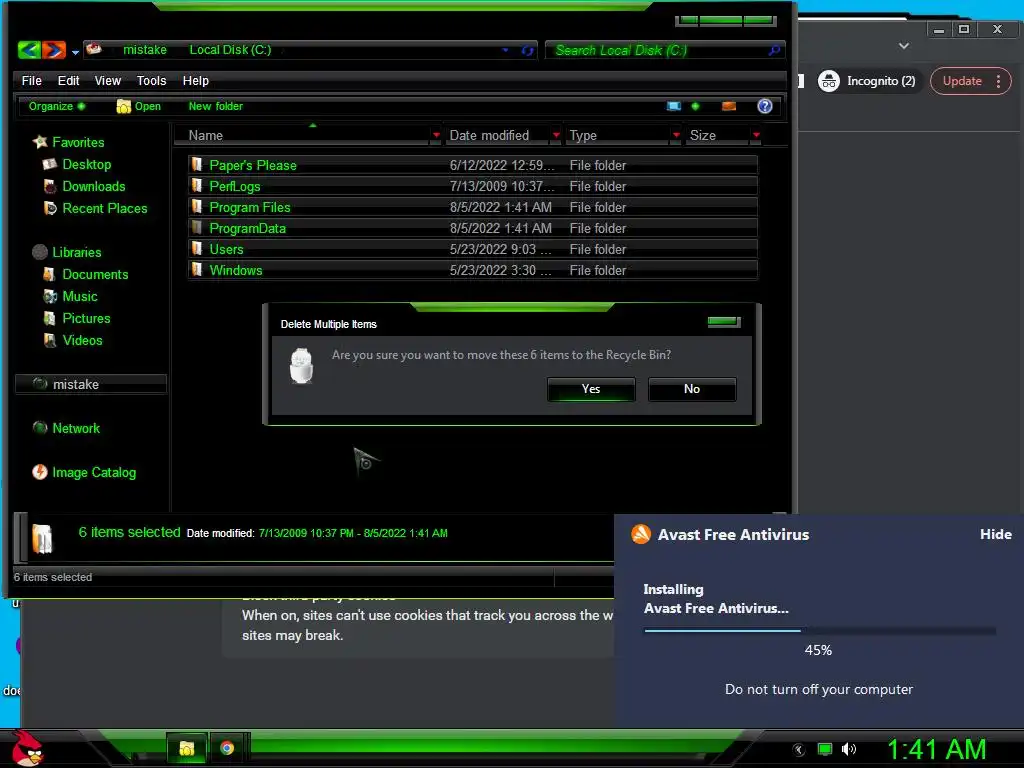Open the Help menu
Screen dimensions: 1024x768
point(195,80)
